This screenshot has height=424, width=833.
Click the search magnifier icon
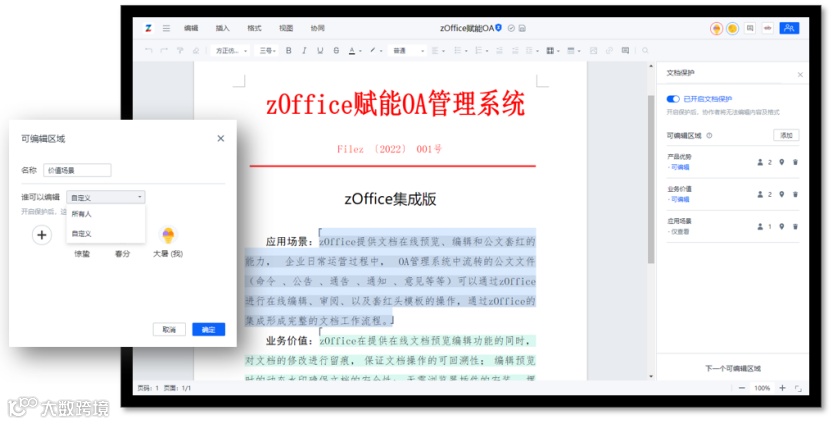point(645,50)
